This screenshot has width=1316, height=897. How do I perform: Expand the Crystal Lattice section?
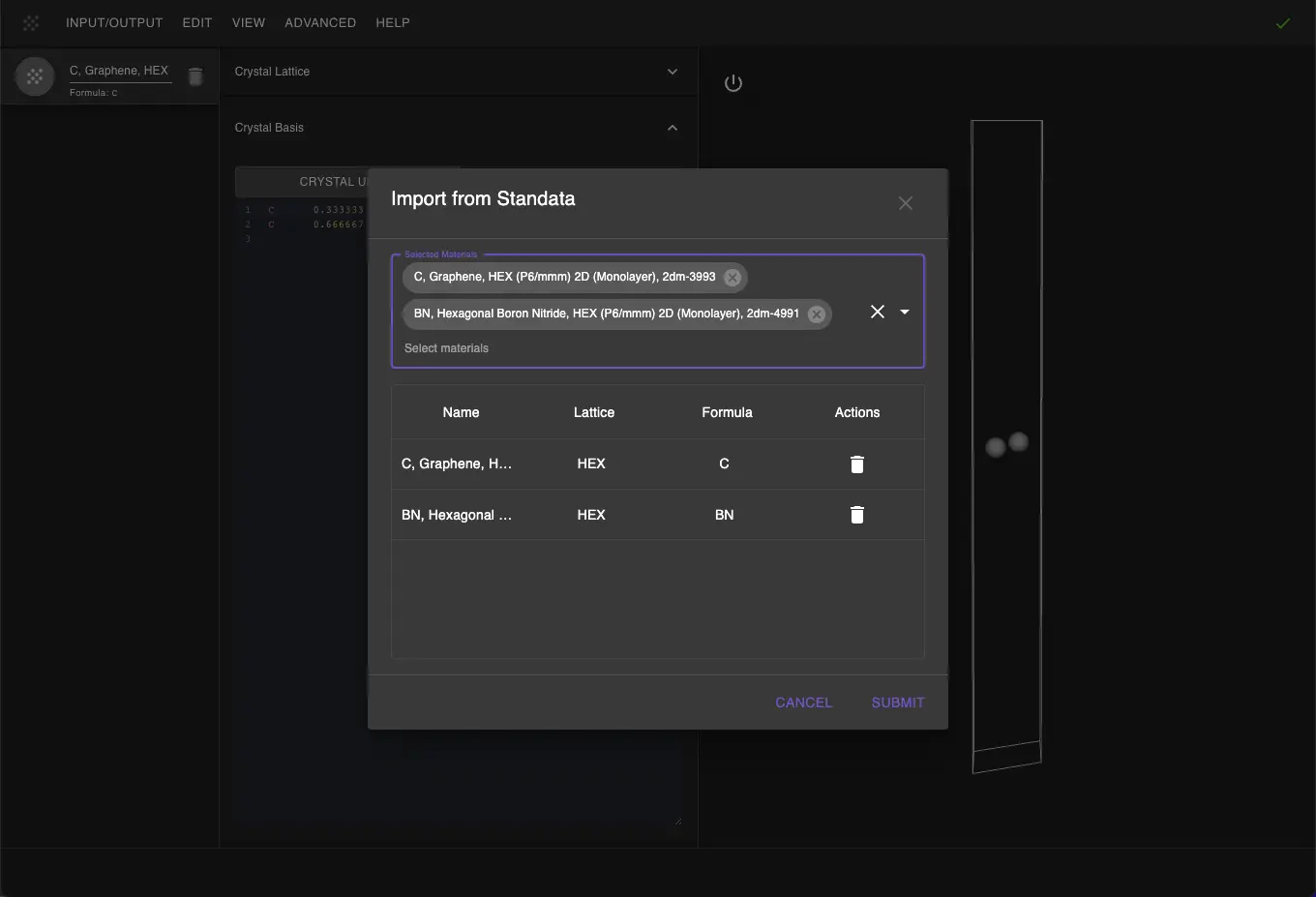pyautogui.click(x=672, y=72)
